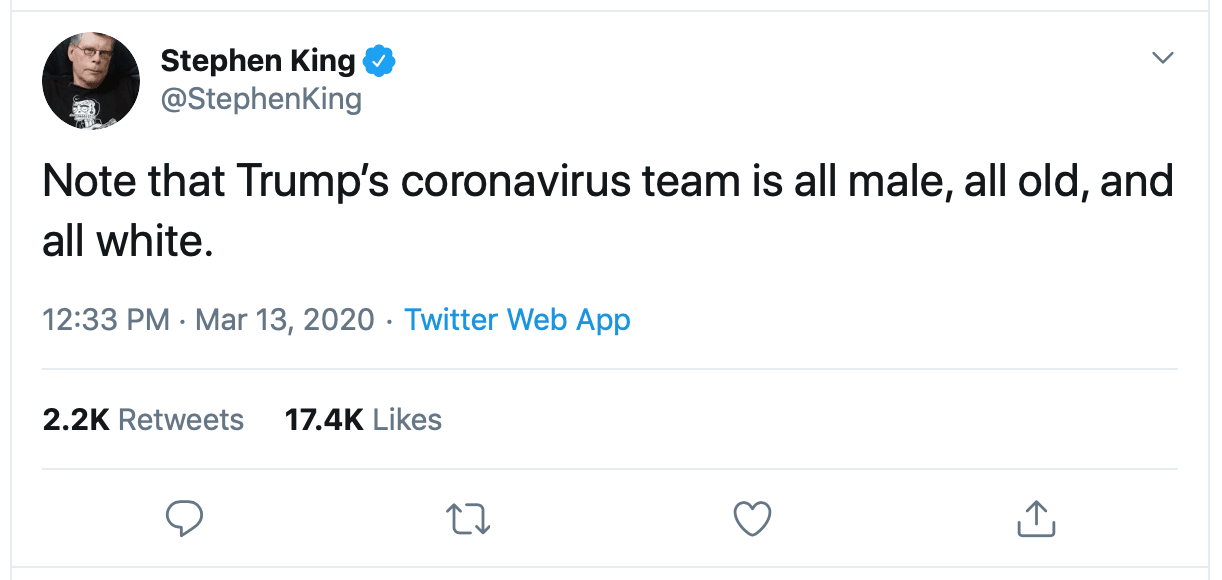Show who liked via the Likes label
This screenshot has height=580, width=1222.
point(407,419)
